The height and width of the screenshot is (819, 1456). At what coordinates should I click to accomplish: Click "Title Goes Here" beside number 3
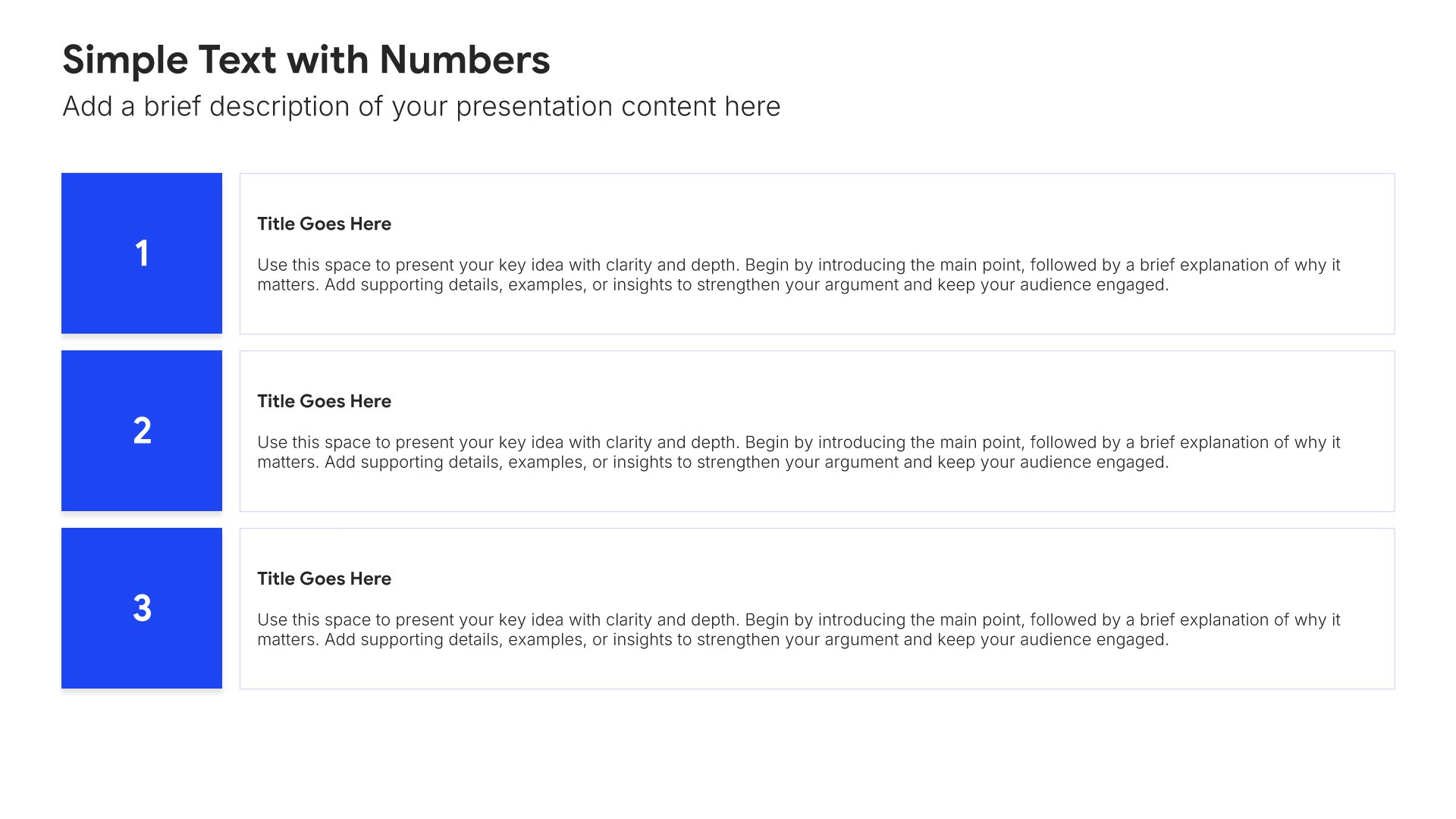tap(324, 579)
